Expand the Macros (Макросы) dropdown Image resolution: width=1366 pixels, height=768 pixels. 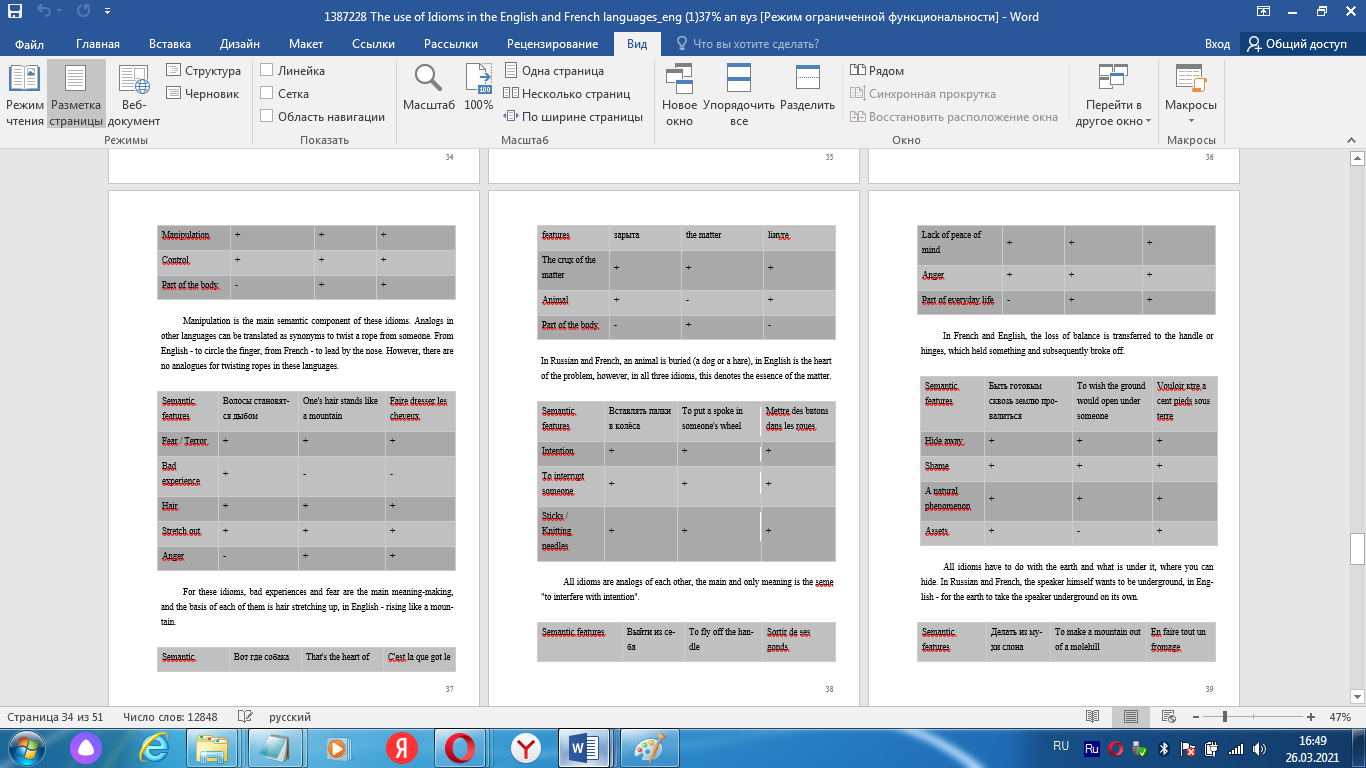pyautogui.click(x=1190, y=95)
